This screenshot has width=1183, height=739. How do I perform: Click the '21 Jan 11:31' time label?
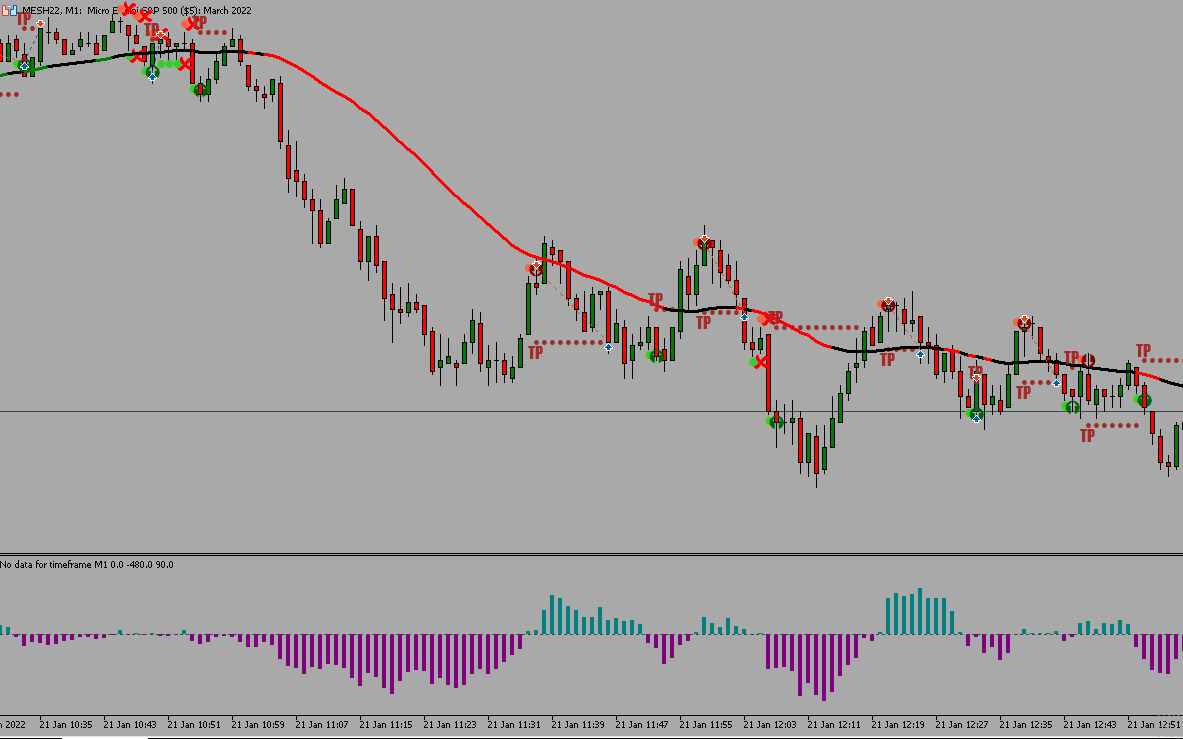pyautogui.click(x=514, y=725)
